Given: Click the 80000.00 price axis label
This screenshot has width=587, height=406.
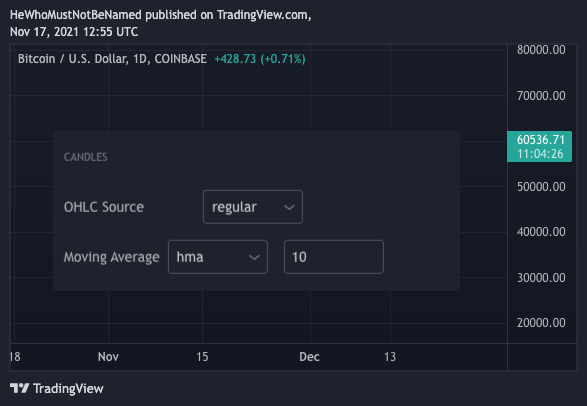Looking at the screenshot, I should (x=541, y=50).
